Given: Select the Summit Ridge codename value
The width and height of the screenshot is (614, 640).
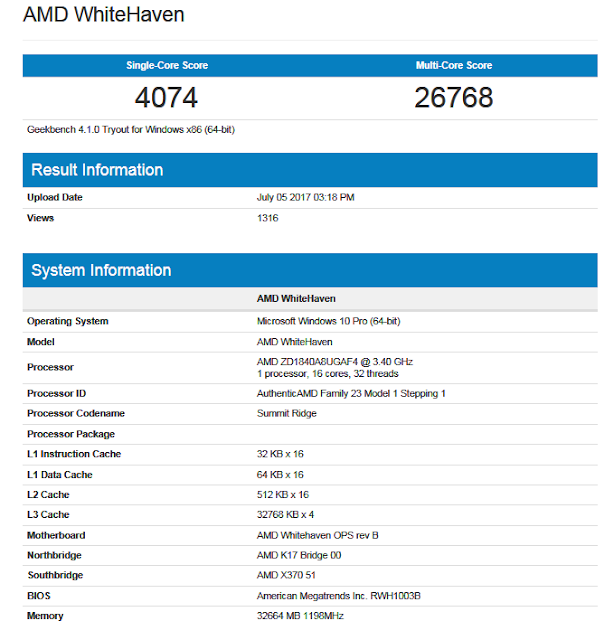Looking at the screenshot, I should click(287, 413).
